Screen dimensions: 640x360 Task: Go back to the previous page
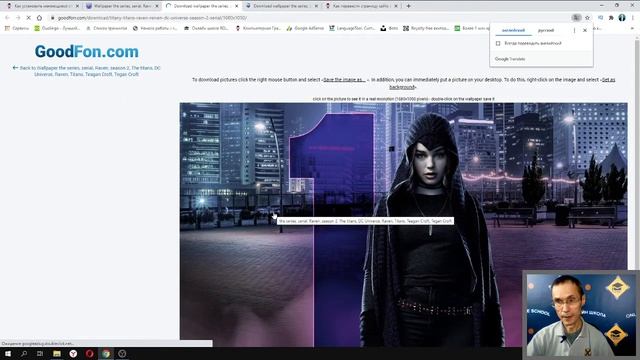click(x=7, y=18)
